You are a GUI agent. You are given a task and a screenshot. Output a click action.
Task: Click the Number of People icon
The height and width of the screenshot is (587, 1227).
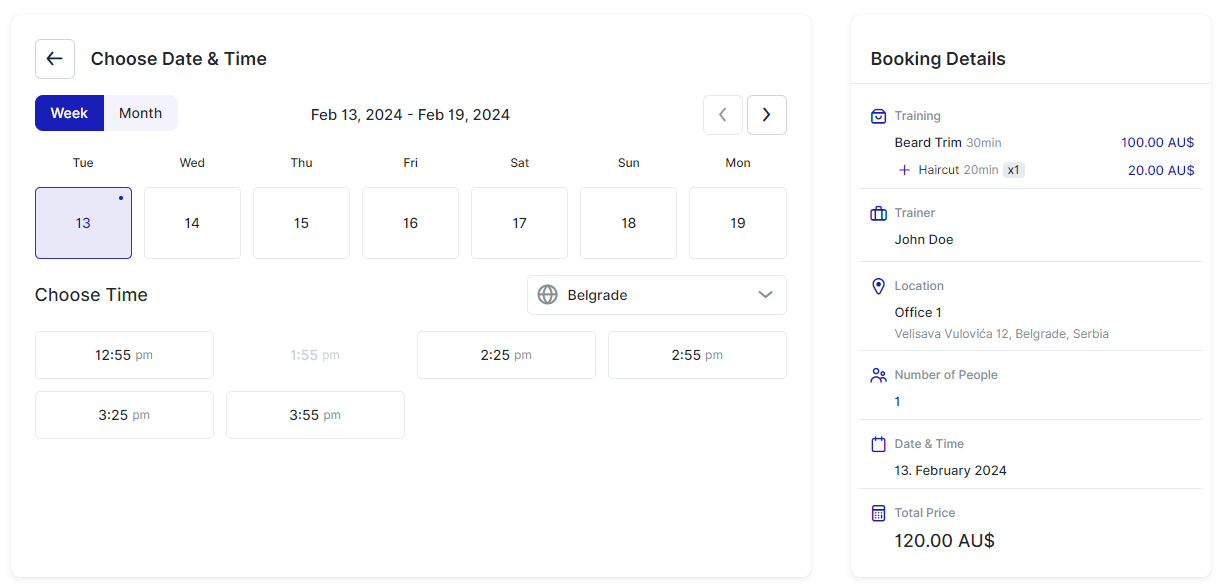878,375
